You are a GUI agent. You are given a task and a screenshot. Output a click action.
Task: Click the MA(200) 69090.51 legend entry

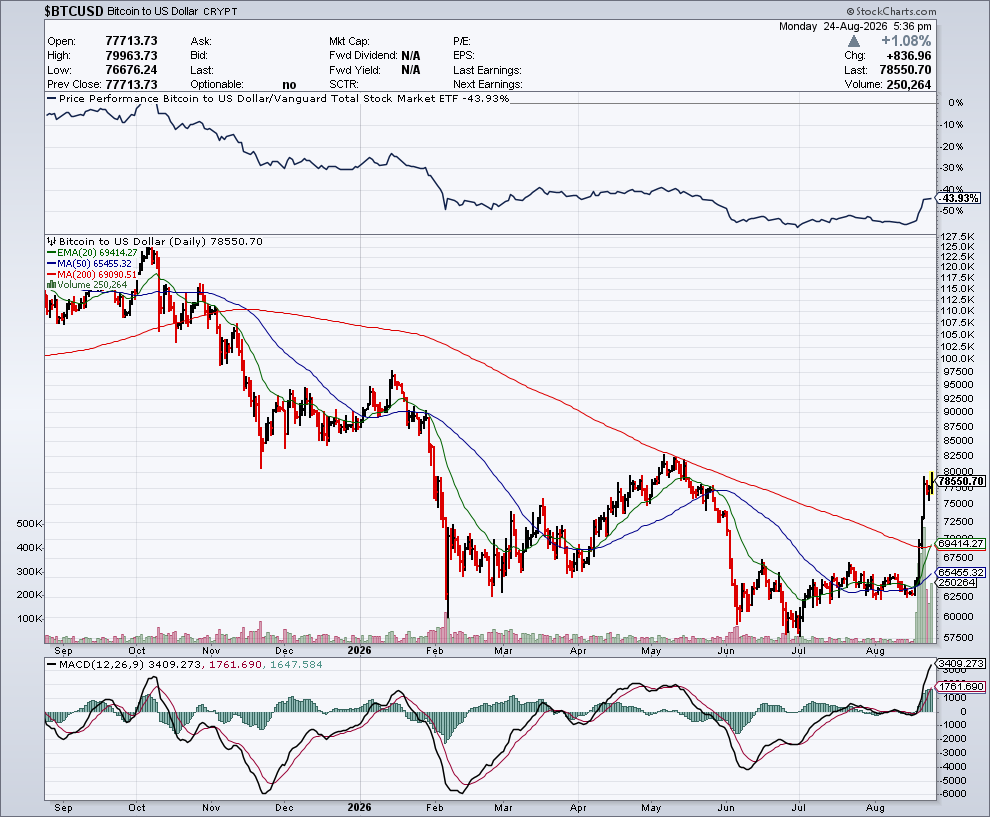tap(97, 274)
